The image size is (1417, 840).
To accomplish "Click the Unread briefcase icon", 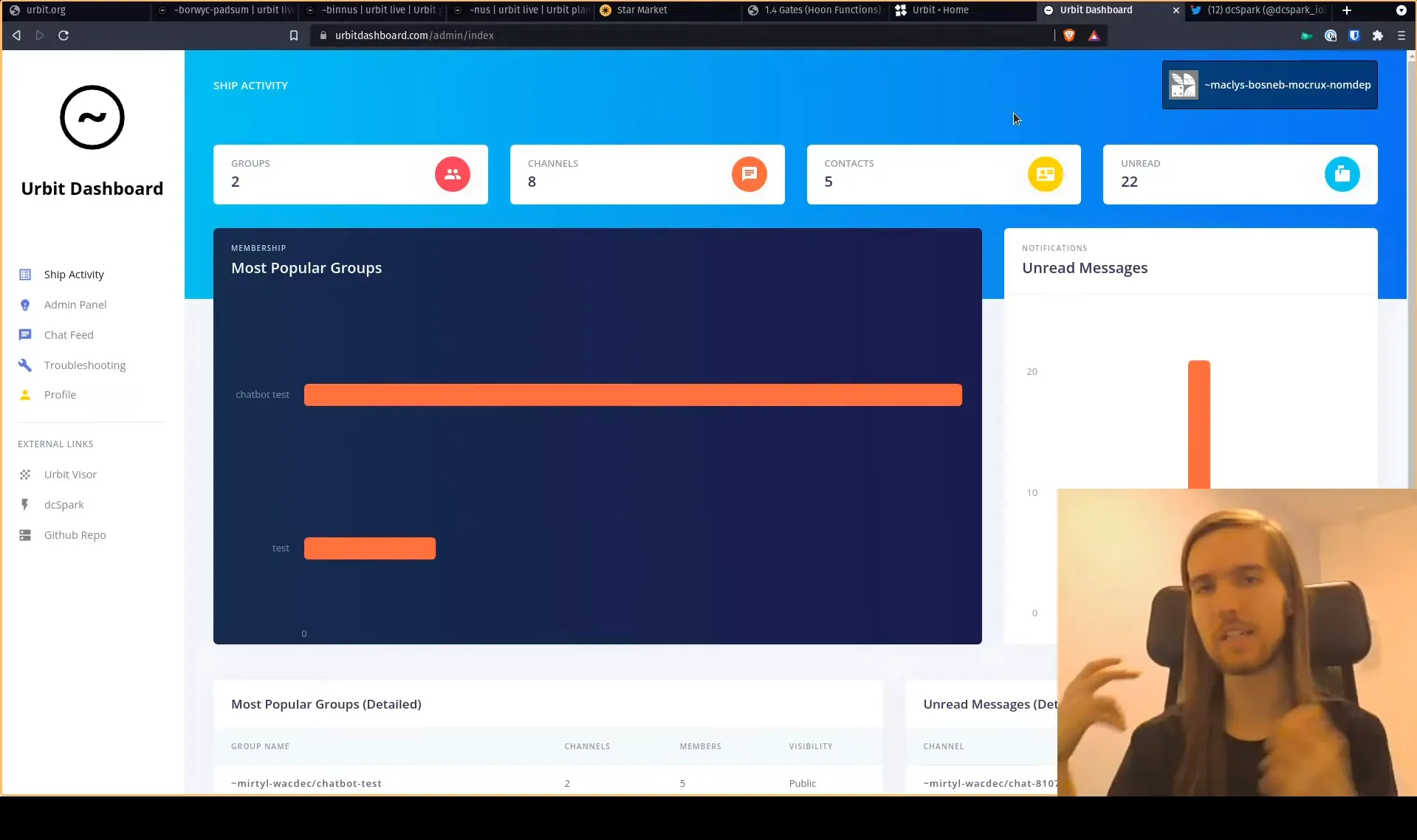I will tap(1342, 174).
